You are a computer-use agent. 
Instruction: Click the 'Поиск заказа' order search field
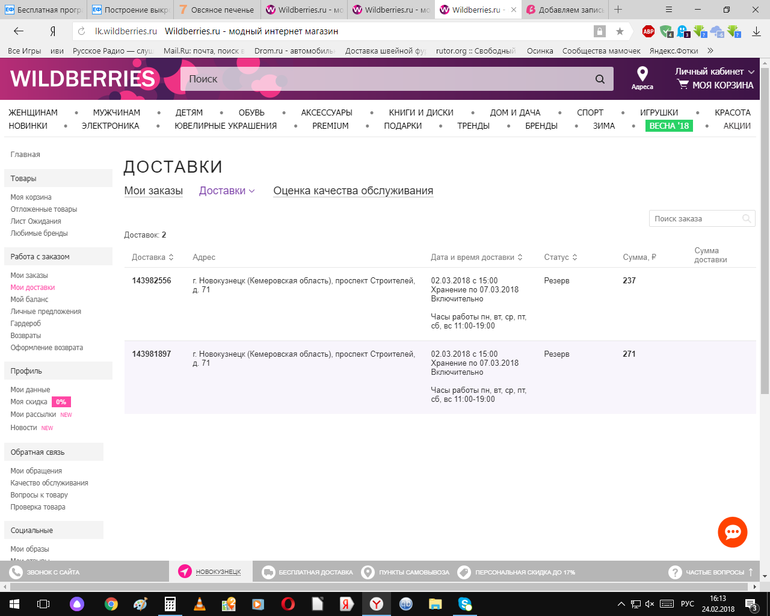pos(696,218)
